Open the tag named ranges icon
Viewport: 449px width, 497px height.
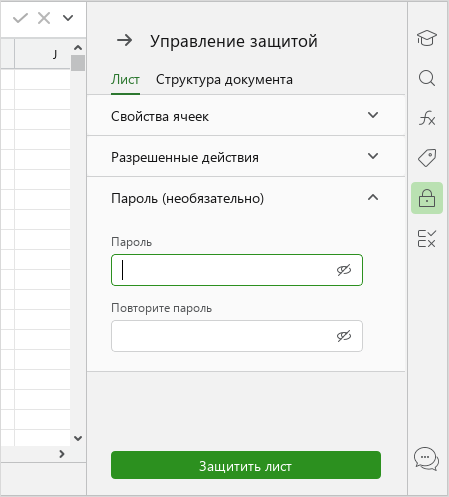[427, 158]
